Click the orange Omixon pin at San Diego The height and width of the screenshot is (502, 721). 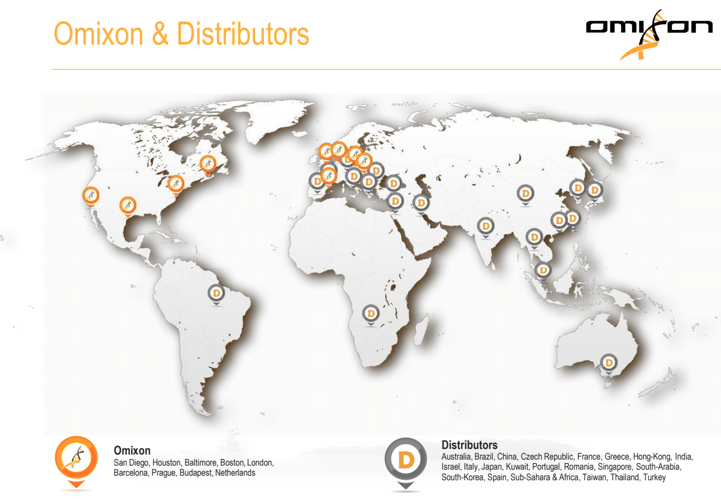(91, 196)
